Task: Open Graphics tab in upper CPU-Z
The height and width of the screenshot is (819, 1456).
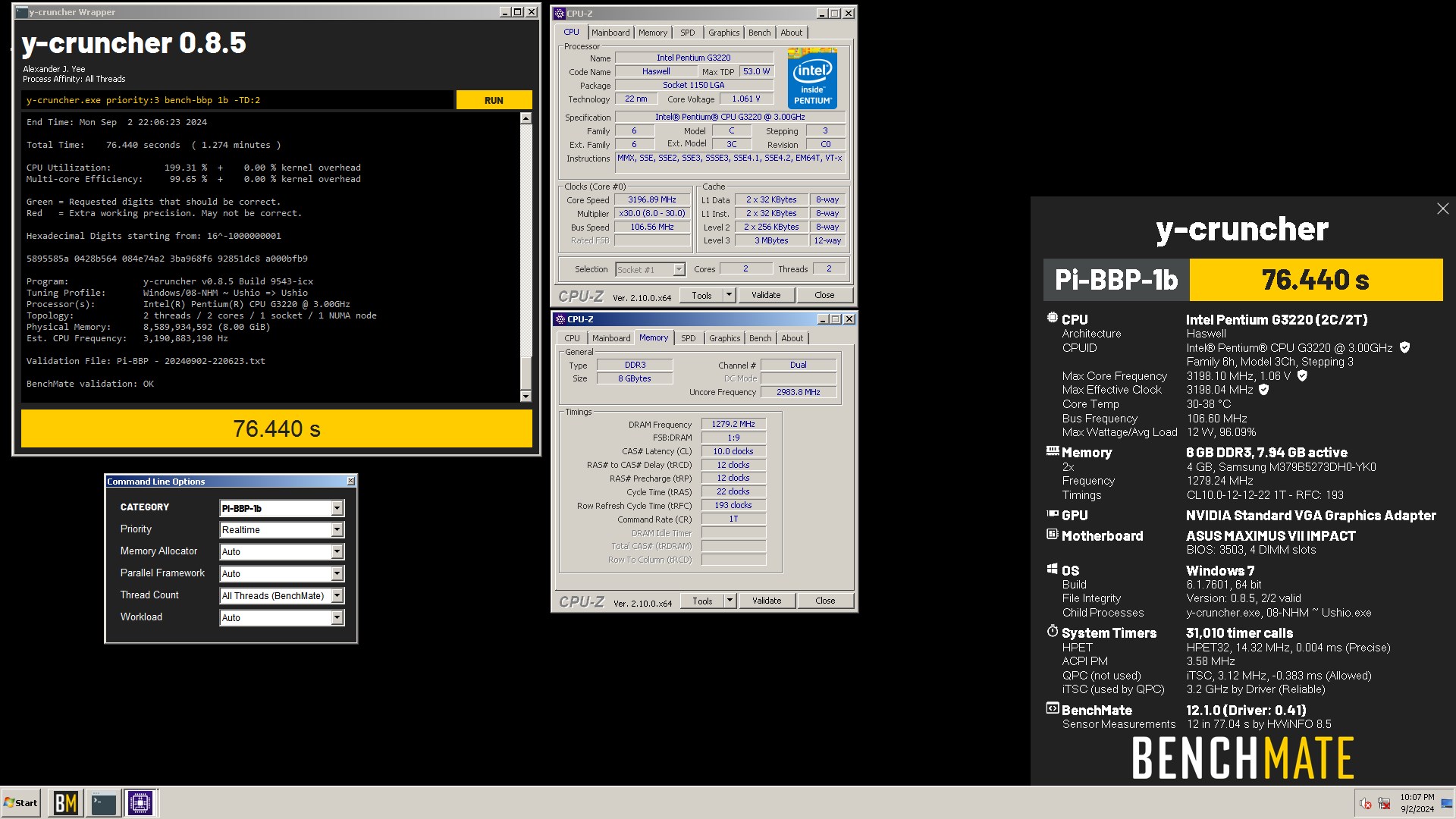Action: [723, 33]
